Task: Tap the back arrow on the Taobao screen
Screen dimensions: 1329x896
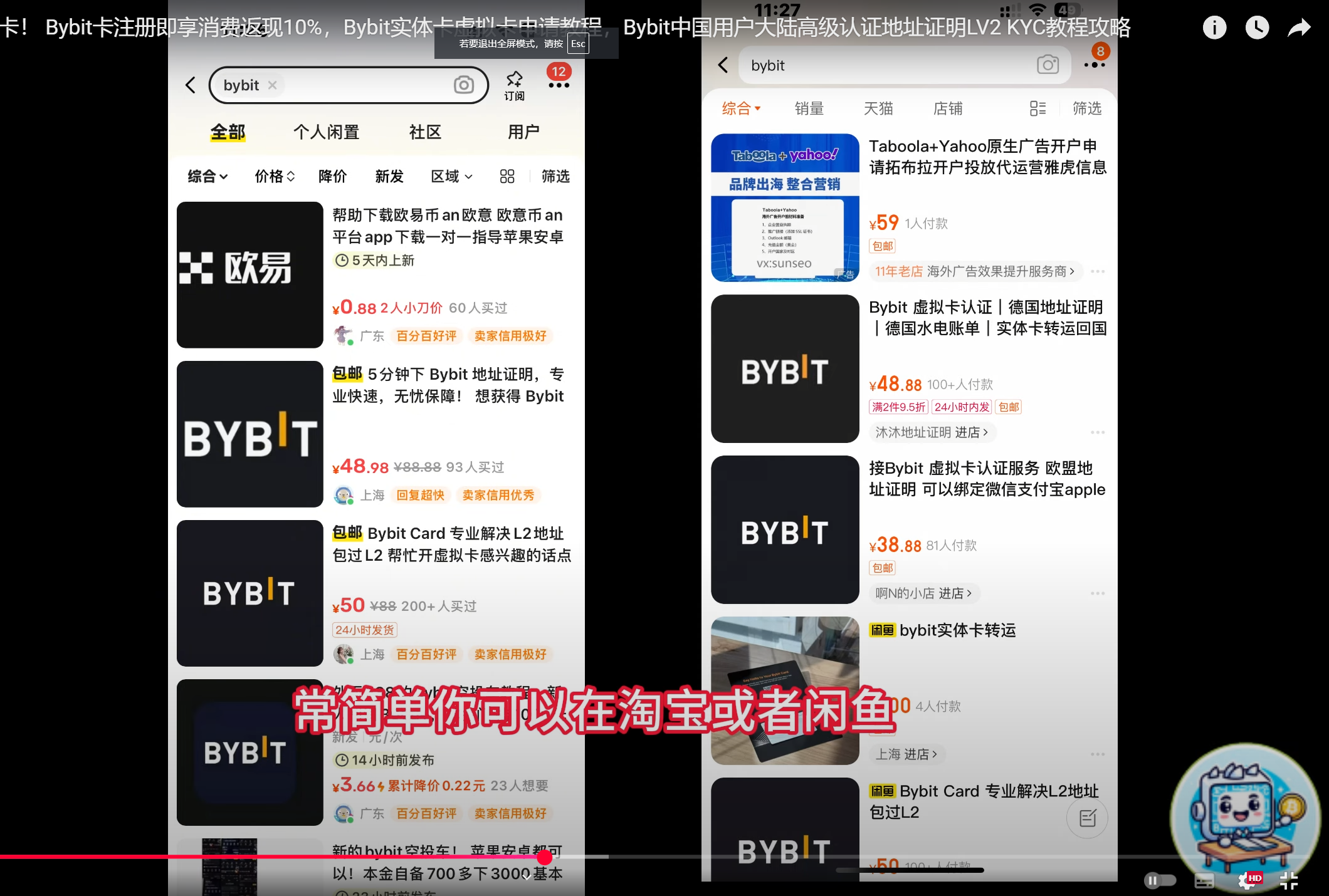Action: pos(723,65)
